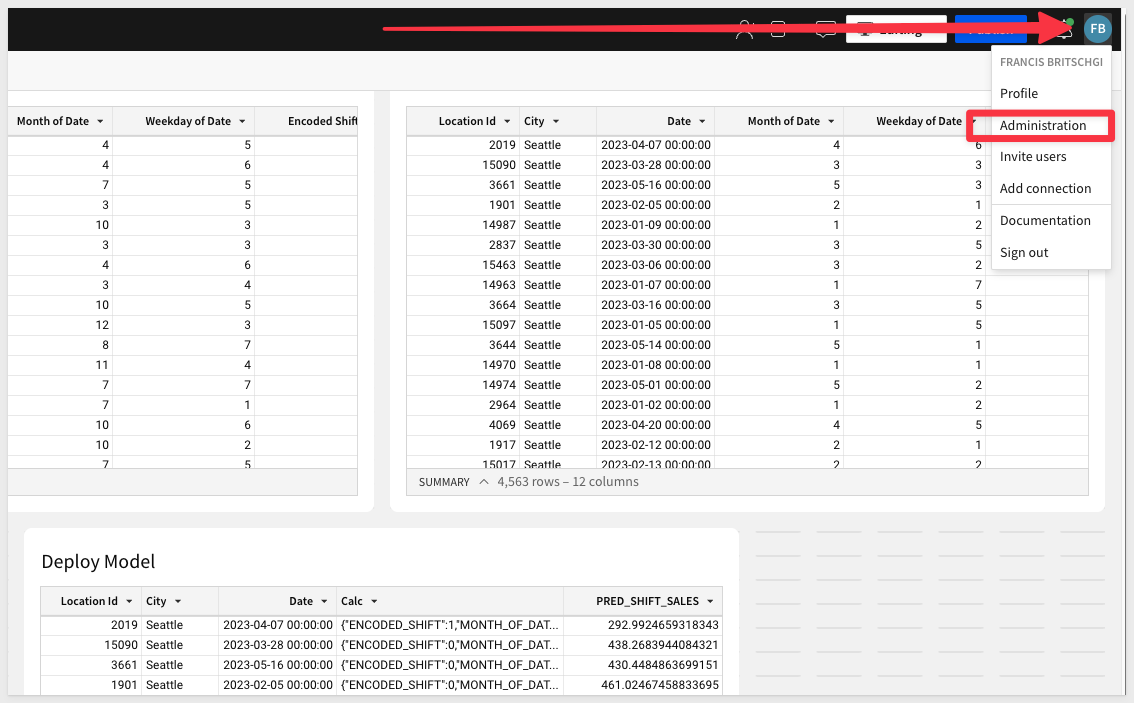The height and width of the screenshot is (703, 1134).
Task: Open the PRED_SHIFT_SALES column dropdown arrow
Action: pyautogui.click(x=710, y=601)
